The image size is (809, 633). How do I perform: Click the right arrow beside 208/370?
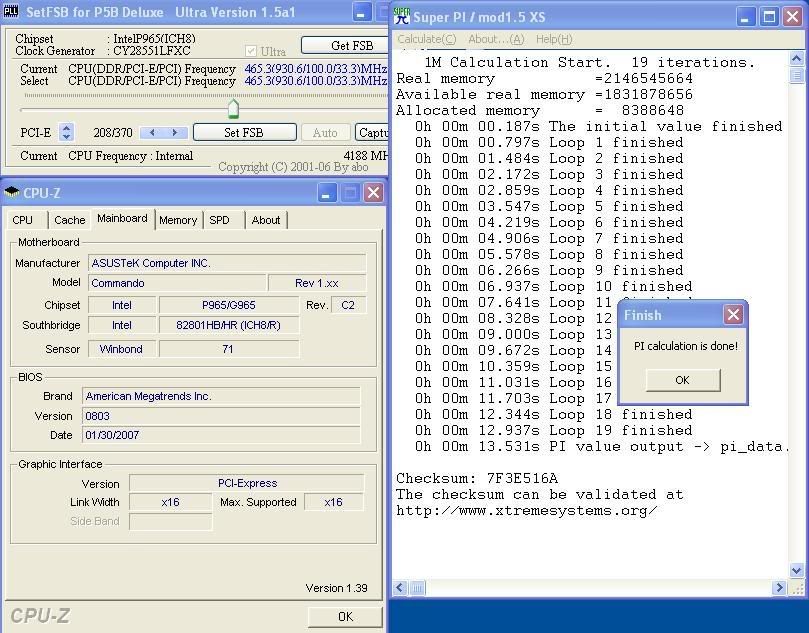pyautogui.click(x=174, y=133)
